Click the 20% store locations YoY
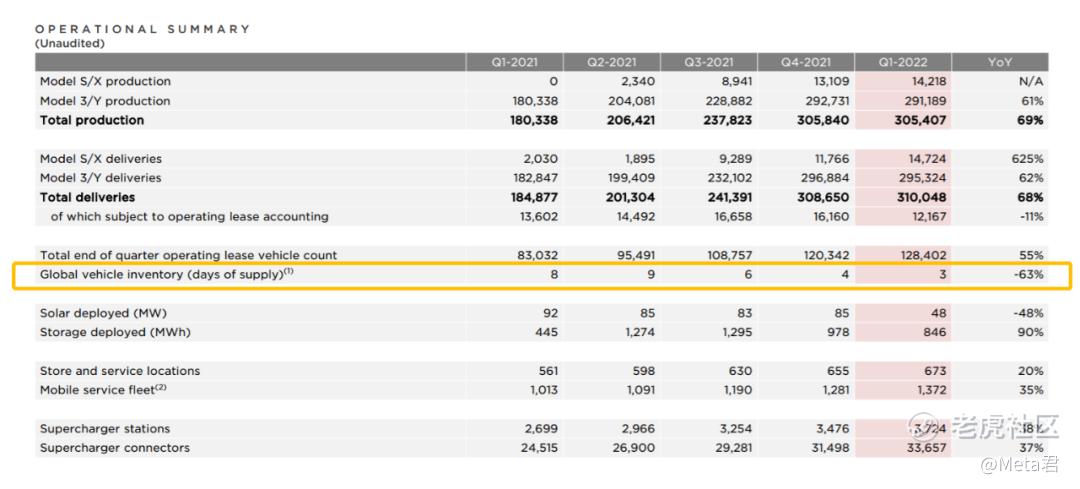The image size is (1080, 489). pos(1032,371)
